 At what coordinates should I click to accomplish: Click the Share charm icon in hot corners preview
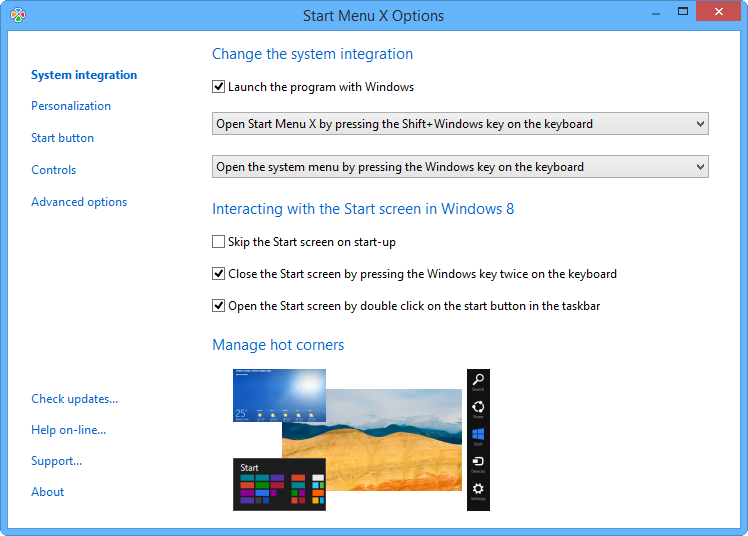point(478,407)
